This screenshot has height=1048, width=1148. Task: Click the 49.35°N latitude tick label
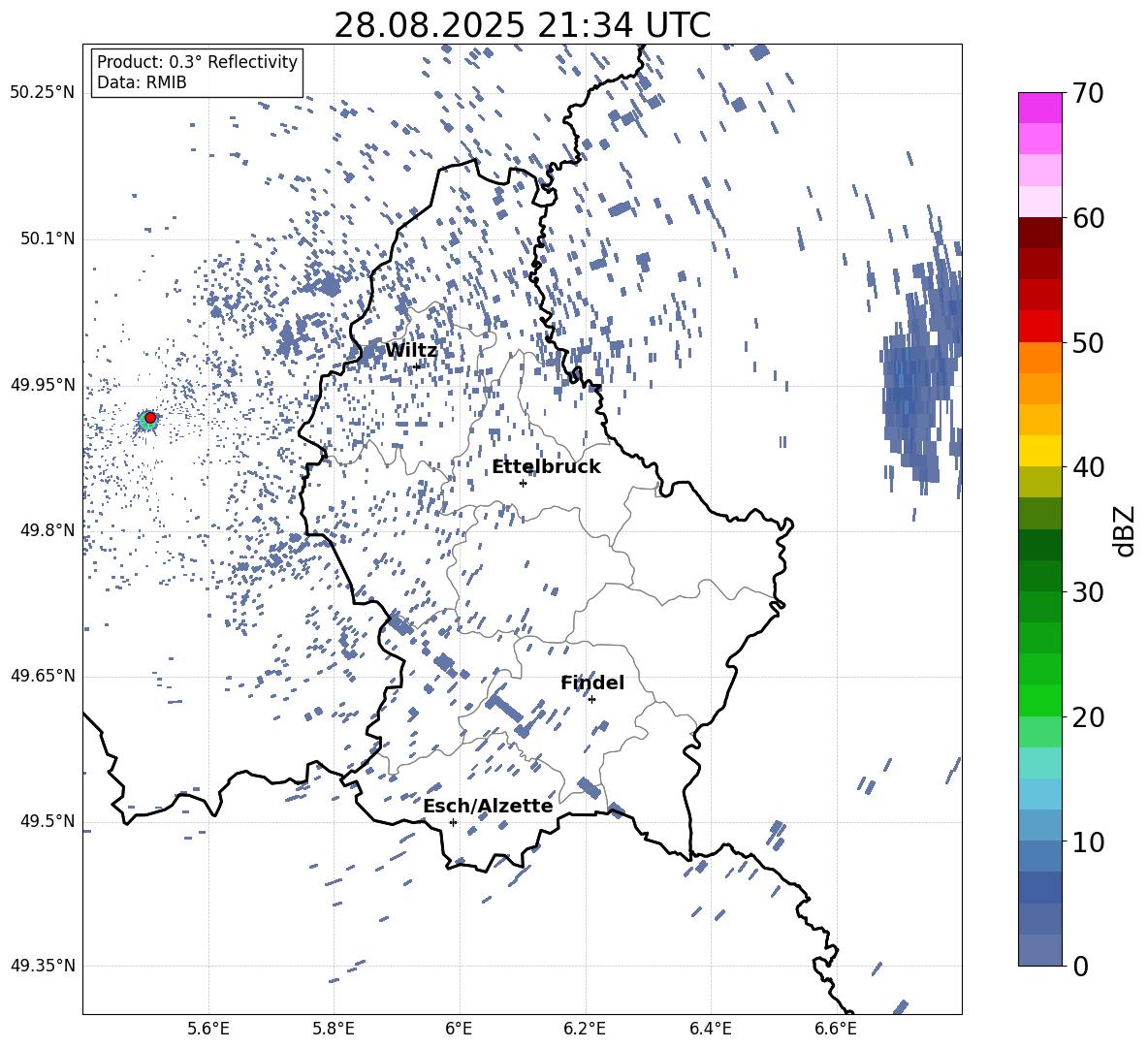click(x=43, y=966)
